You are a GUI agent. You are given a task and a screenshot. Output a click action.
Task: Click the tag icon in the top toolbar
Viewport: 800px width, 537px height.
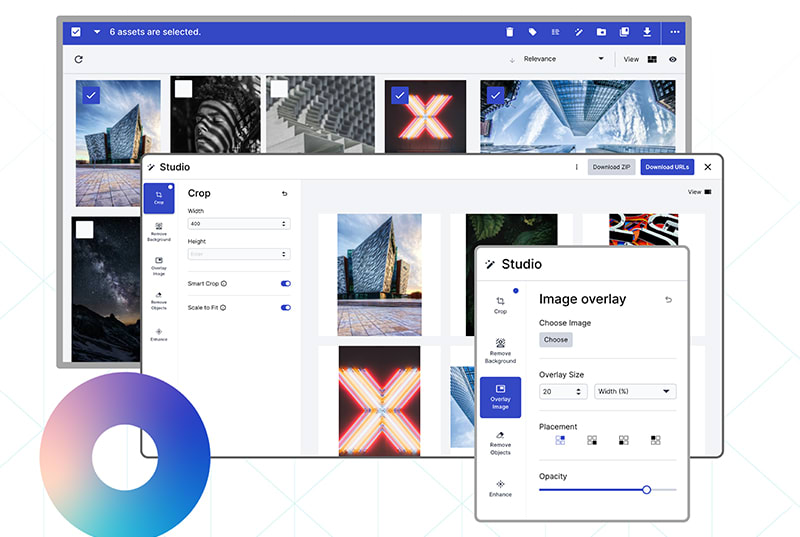tap(533, 32)
